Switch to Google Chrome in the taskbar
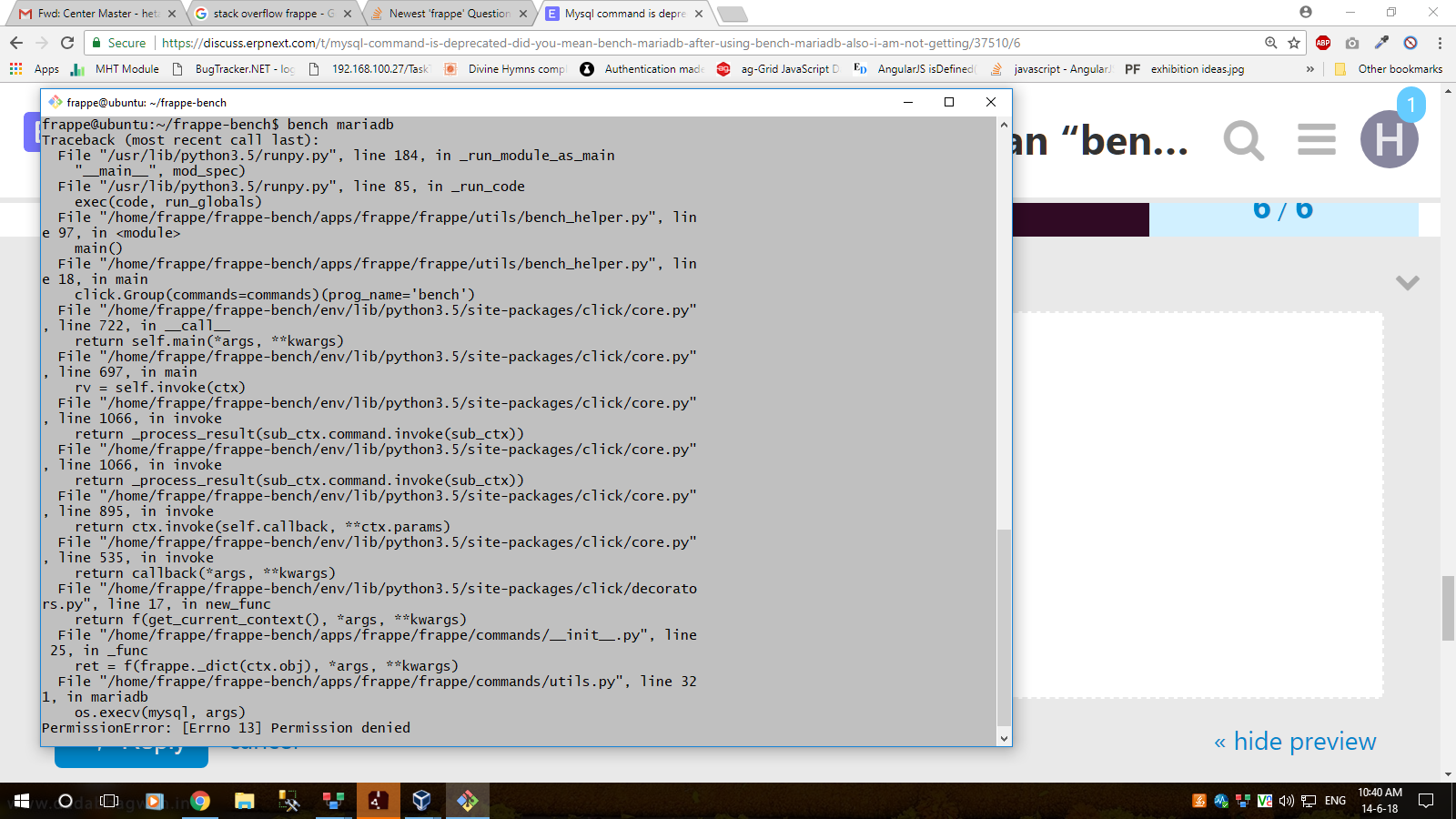This screenshot has height=819, width=1456. tap(200, 801)
